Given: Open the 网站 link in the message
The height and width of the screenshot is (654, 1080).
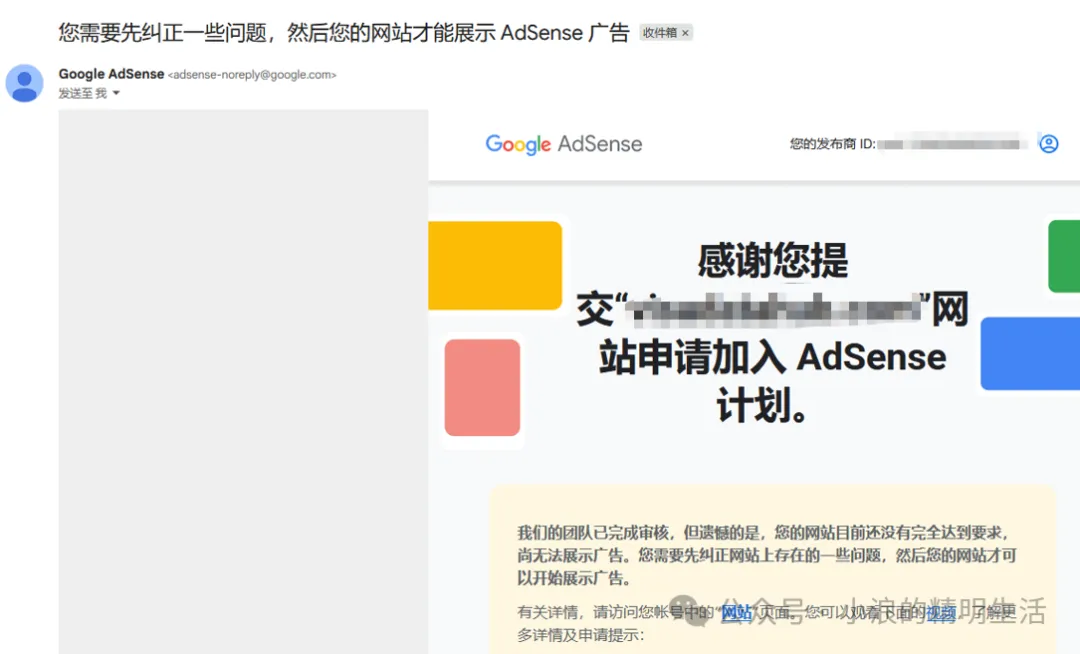Looking at the screenshot, I should 736,612.
